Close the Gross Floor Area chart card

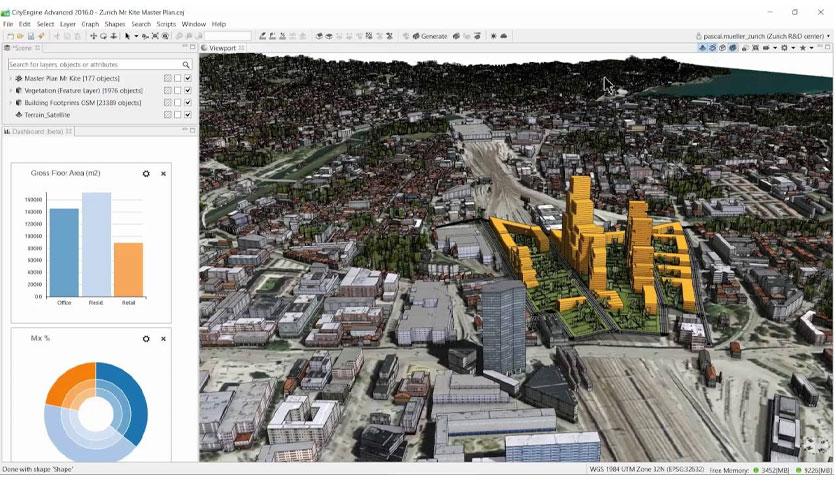(x=163, y=174)
